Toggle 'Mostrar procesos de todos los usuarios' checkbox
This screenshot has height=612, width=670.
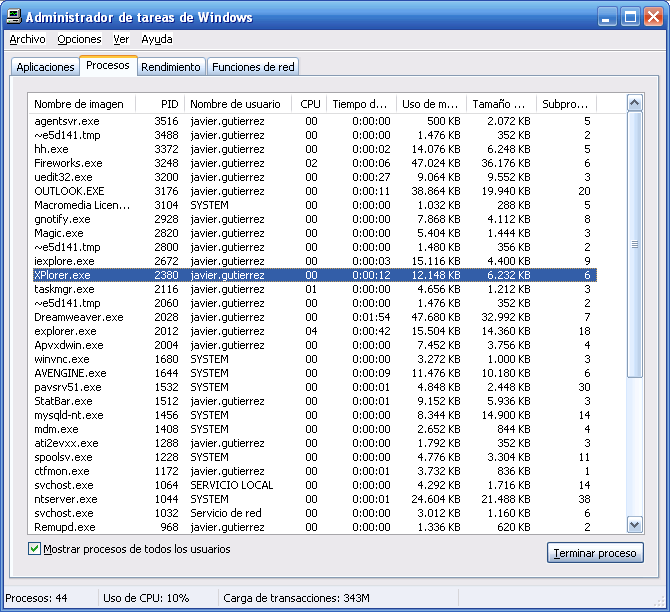[x=35, y=549]
